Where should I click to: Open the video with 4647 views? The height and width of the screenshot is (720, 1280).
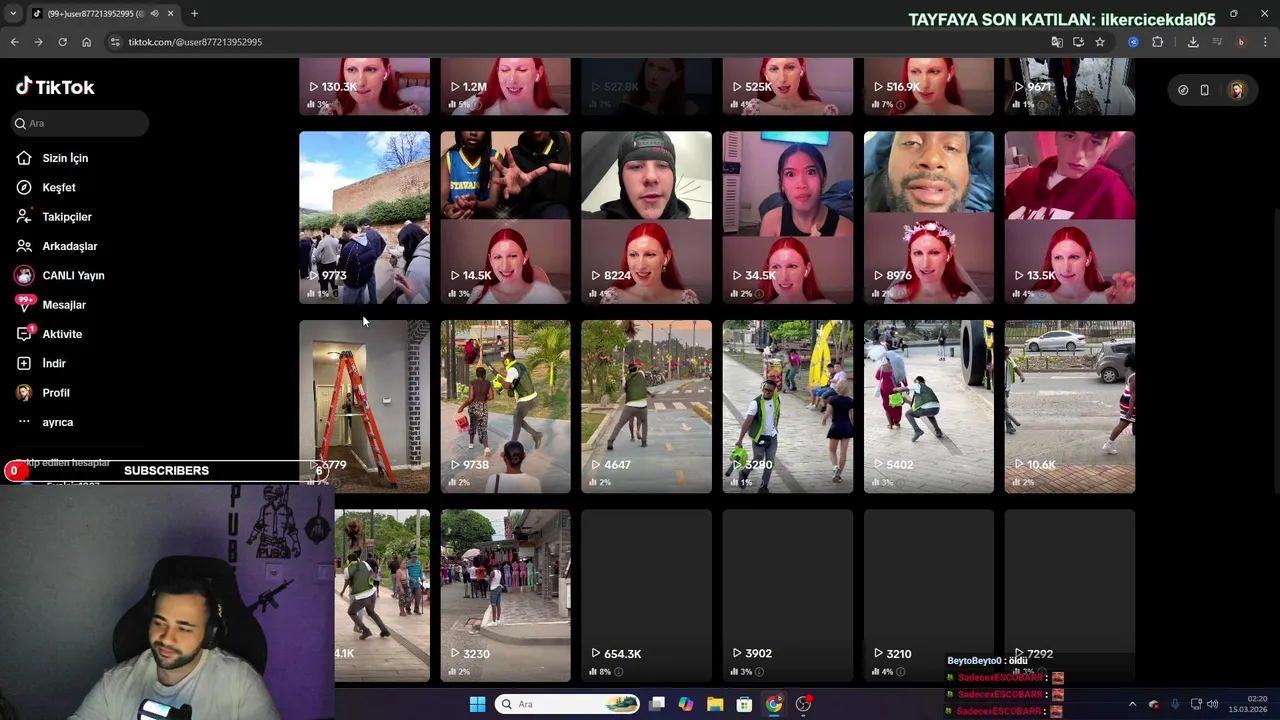coord(646,406)
